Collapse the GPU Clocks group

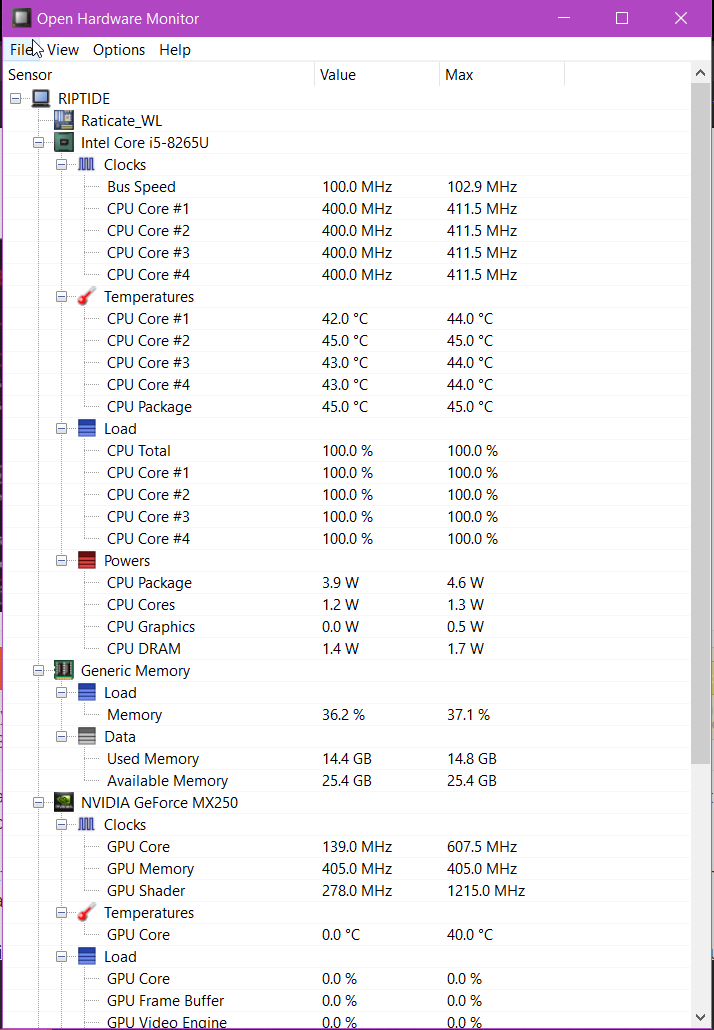pos(62,824)
